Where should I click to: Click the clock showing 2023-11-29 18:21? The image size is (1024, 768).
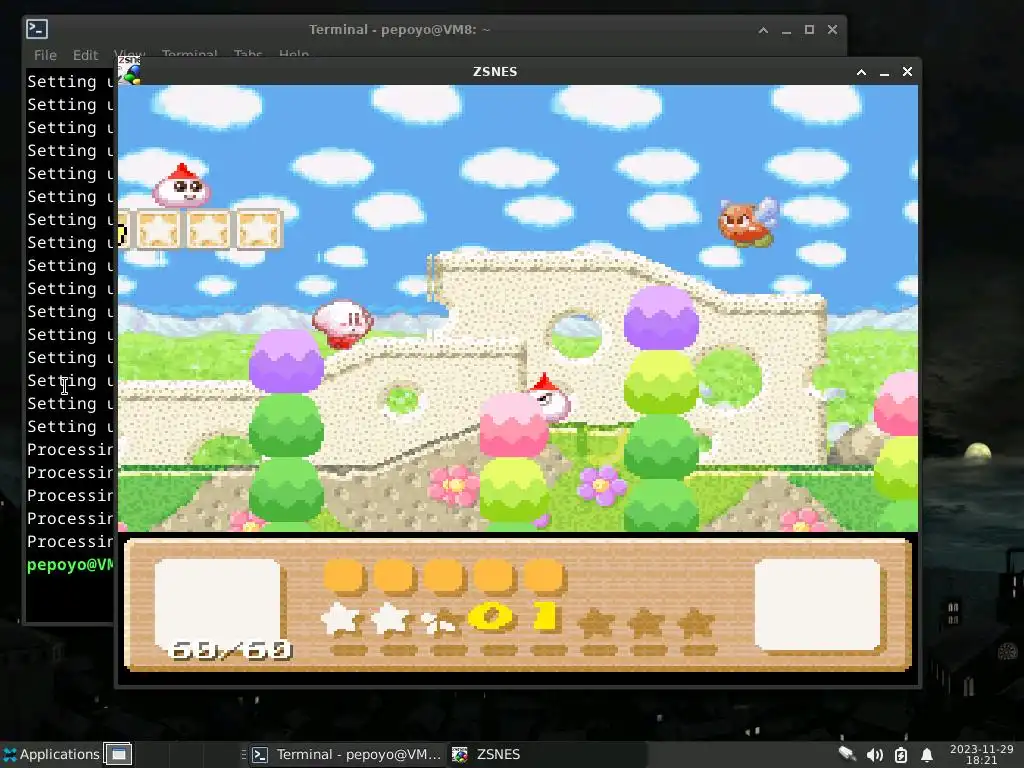click(x=982, y=754)
